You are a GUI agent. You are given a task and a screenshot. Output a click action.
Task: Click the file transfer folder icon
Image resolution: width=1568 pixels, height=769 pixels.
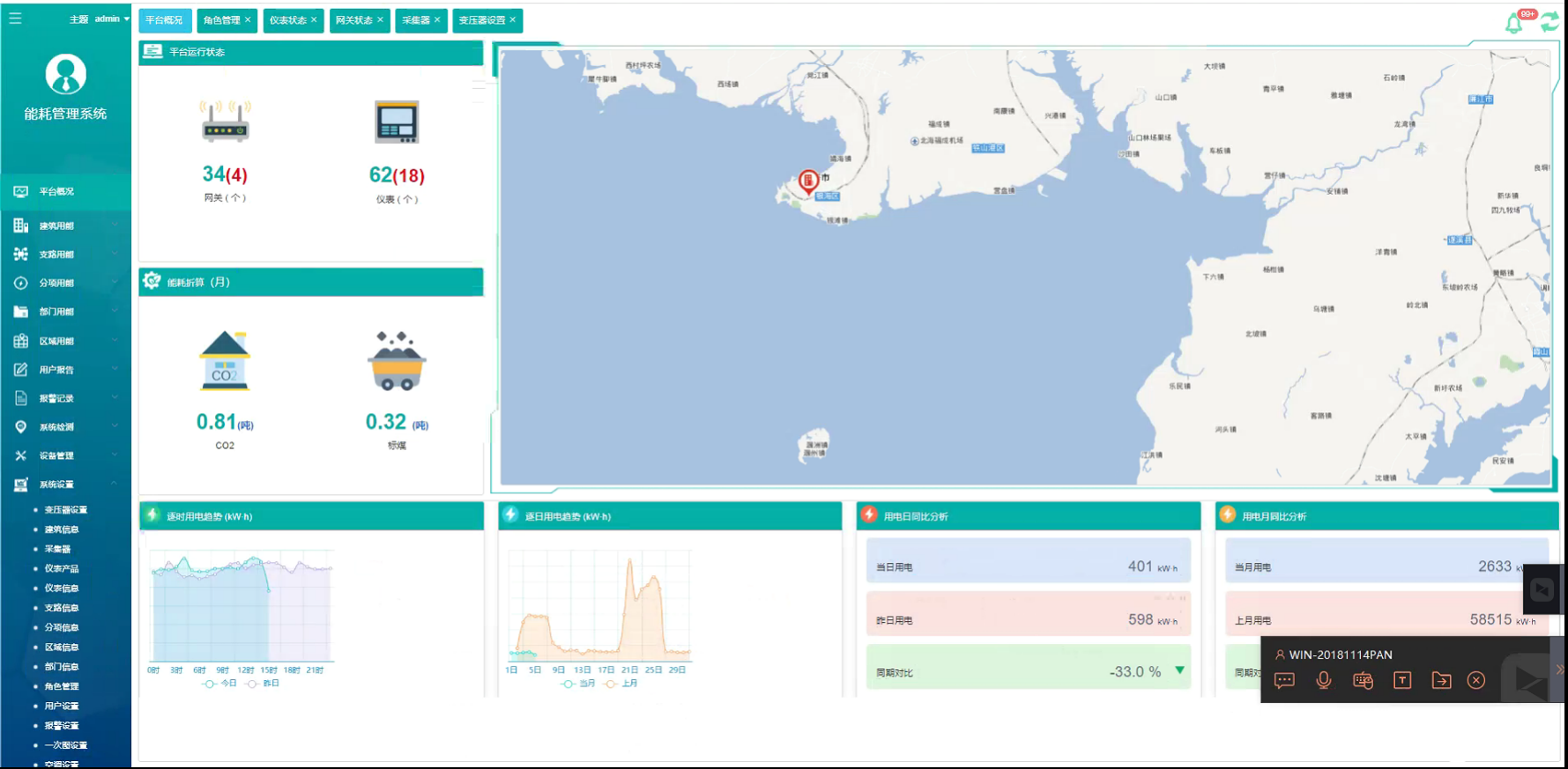click(x=1441, y=680)
